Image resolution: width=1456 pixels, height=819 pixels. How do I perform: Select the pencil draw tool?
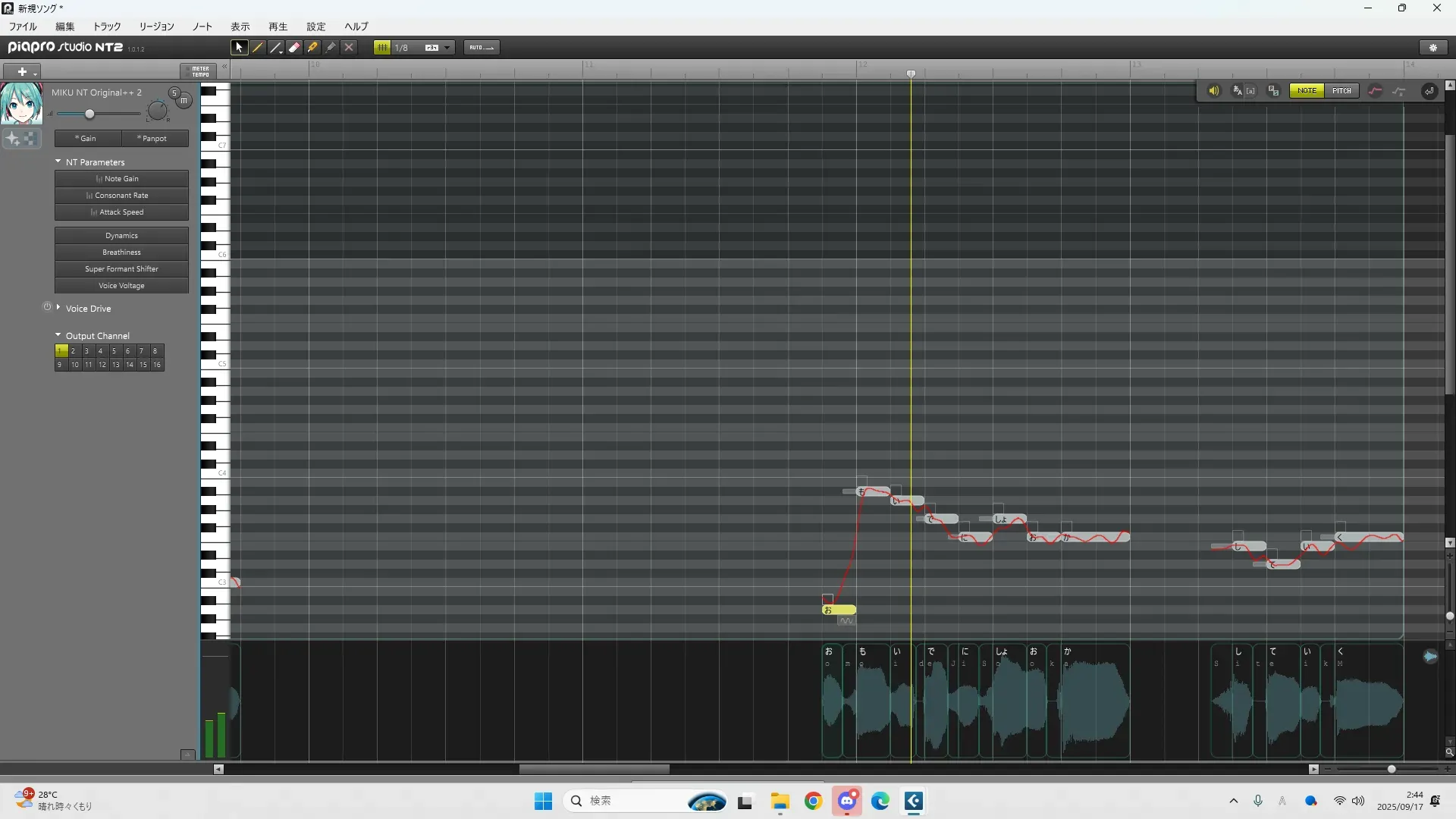point(258,47)
